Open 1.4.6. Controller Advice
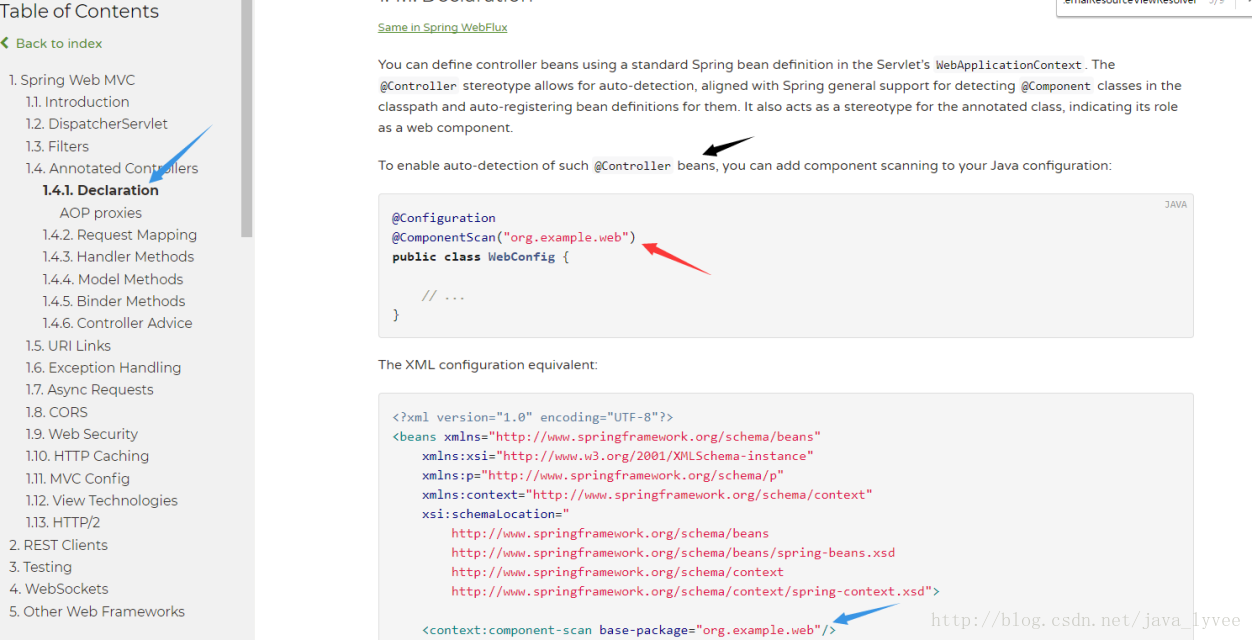Image resolution: width=1252 pixels, height=640 pixels. [117, 323]
